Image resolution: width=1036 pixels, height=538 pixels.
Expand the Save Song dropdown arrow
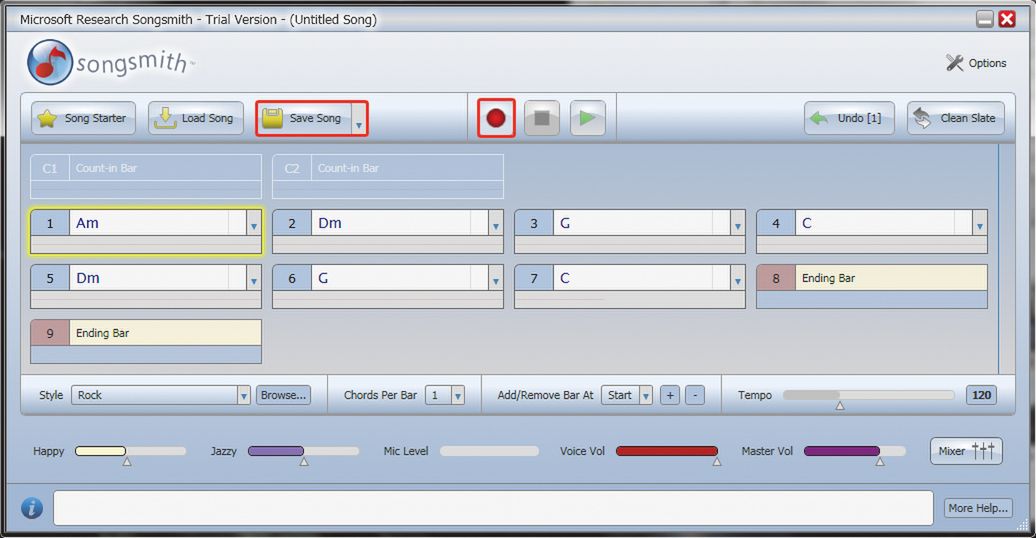tap(359, 119)
